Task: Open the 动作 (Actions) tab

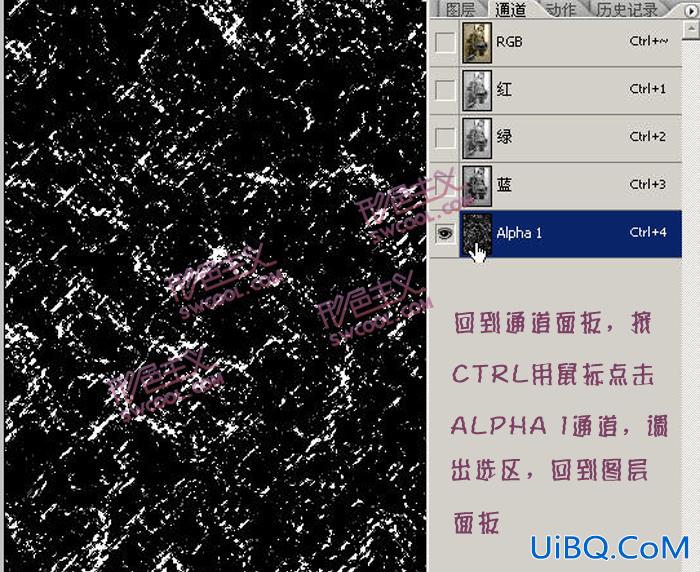Action: tap(561, 9)
